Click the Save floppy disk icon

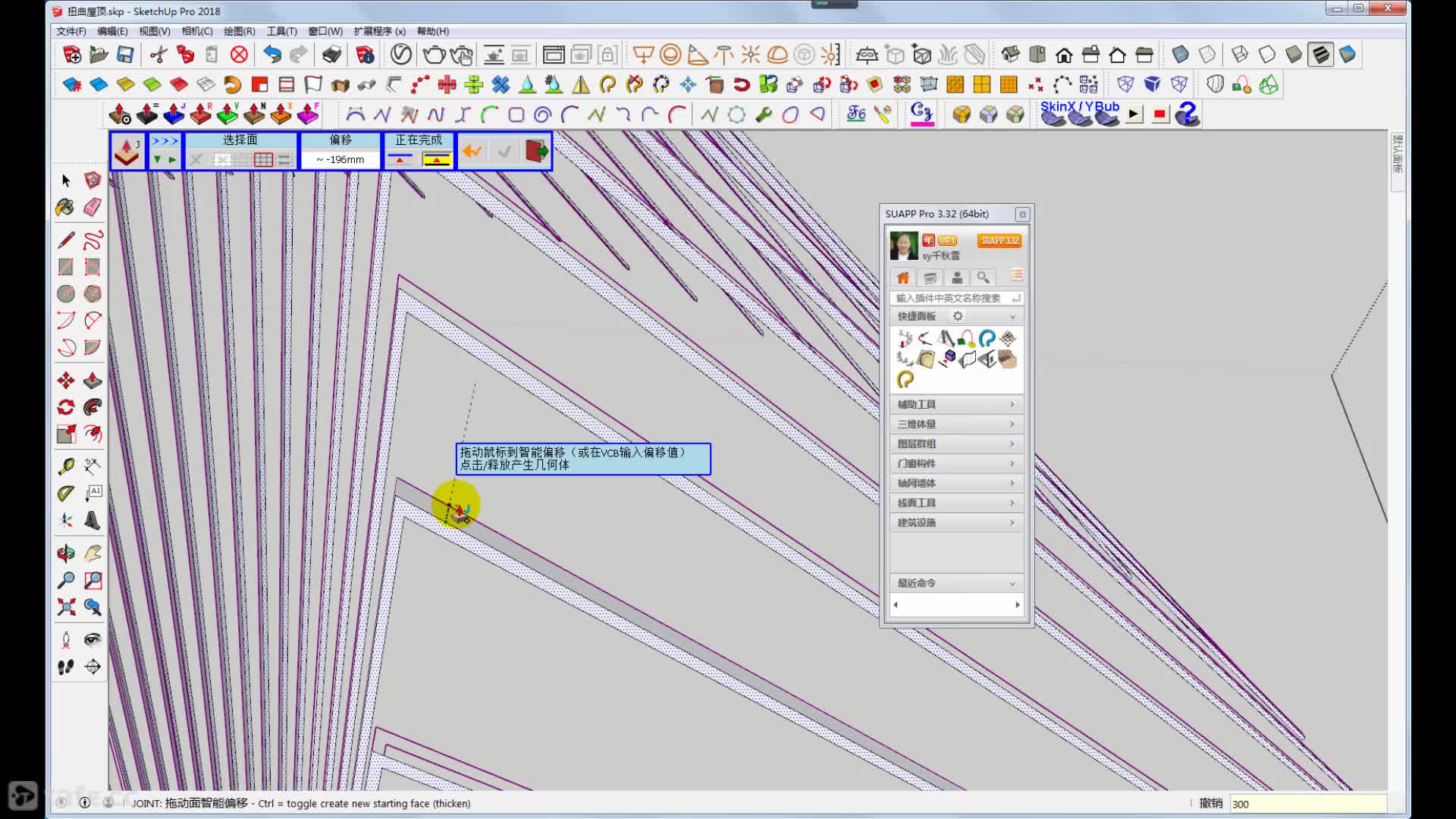click(x=125, y=55)
